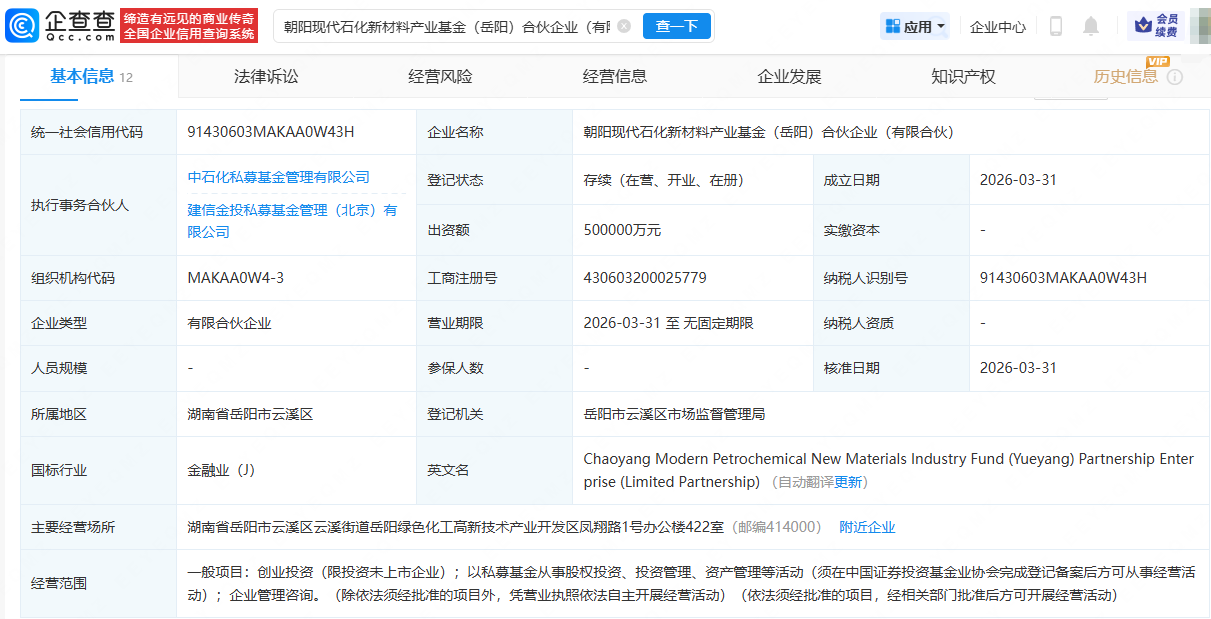Click the mobile phone app icon
Viewport: 1211px width, 619px height.
(1056, 27)
